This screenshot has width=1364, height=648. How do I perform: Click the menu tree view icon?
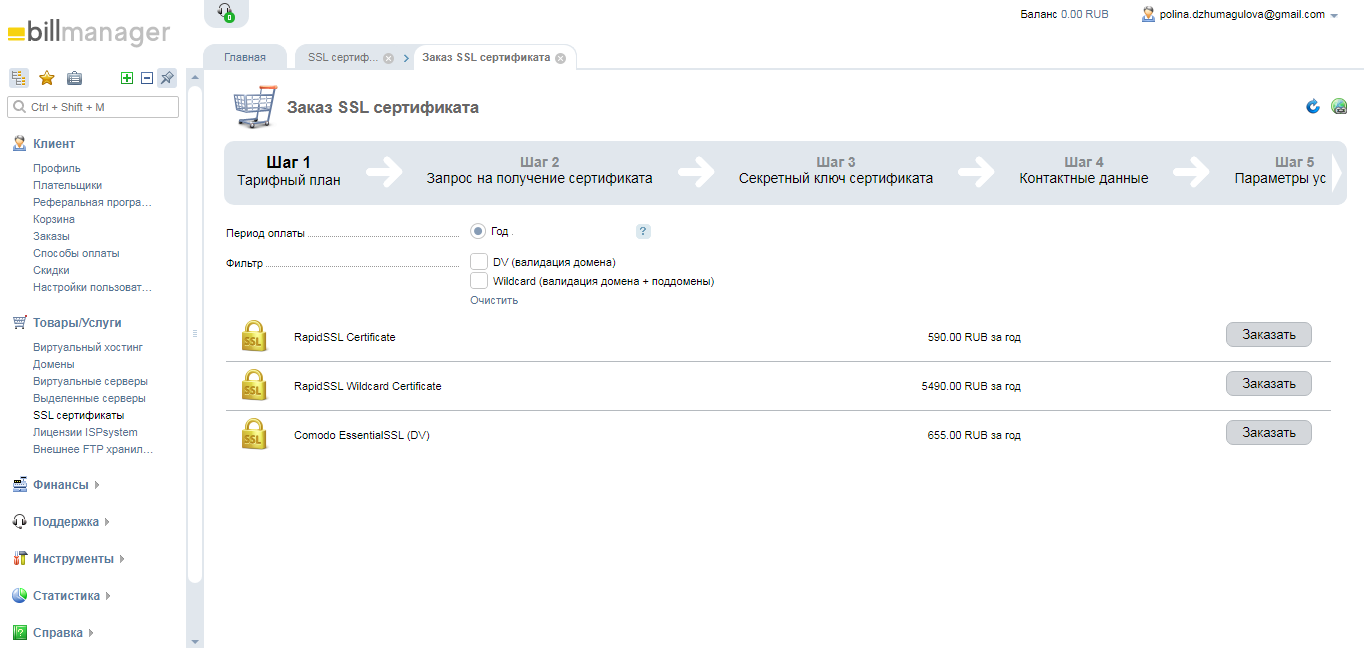pos(19,78)
